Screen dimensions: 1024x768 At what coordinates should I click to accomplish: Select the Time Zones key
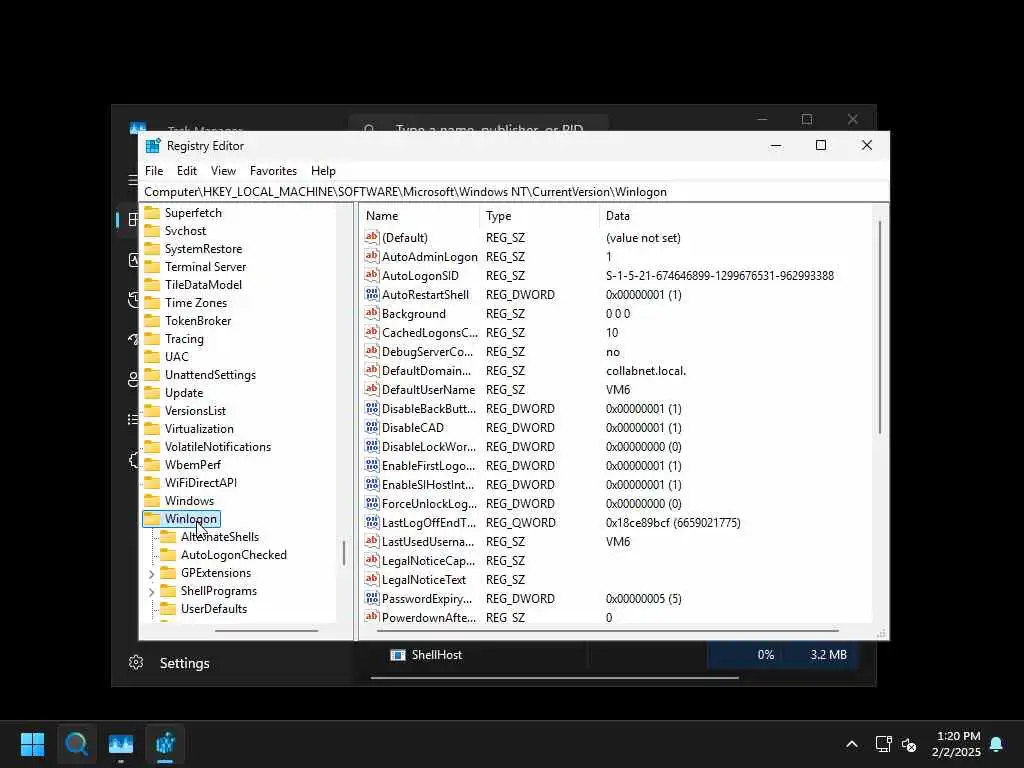(196, 302)
